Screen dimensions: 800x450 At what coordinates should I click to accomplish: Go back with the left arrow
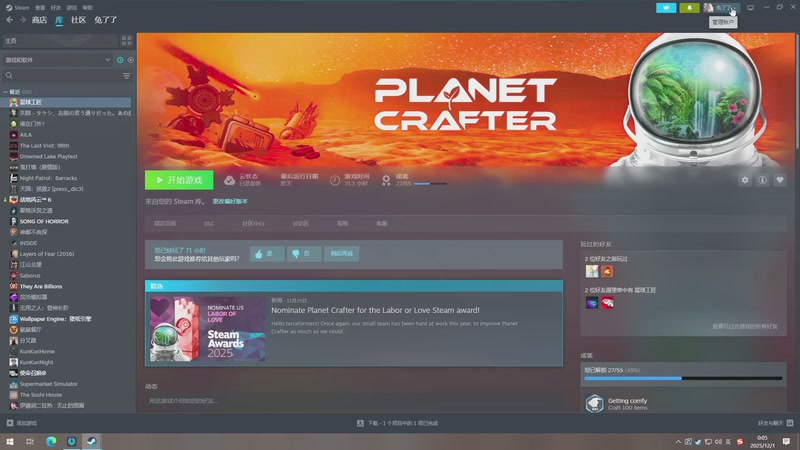(x=10, y=20)
